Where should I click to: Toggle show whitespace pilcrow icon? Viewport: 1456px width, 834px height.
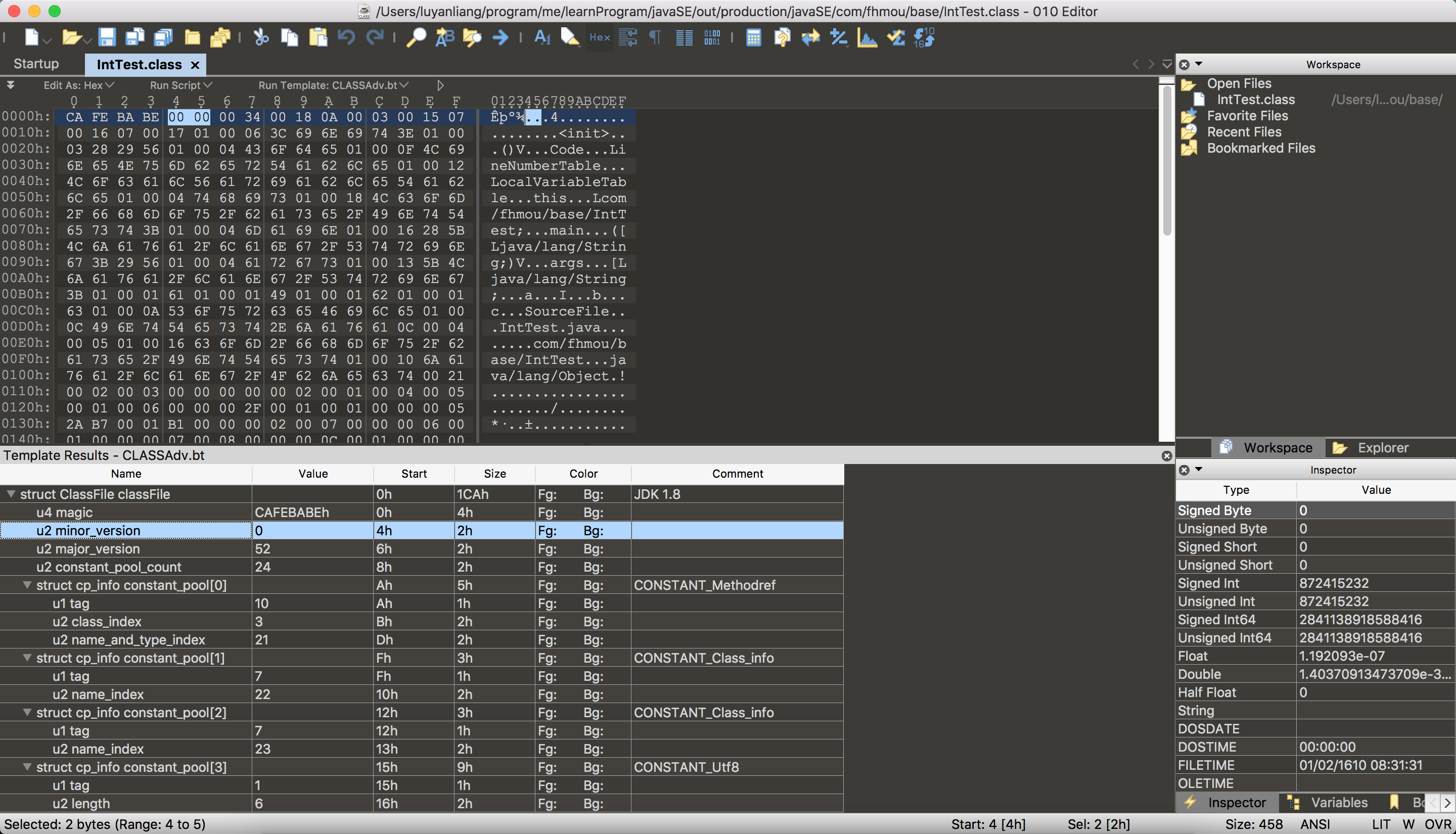point(655,38)
